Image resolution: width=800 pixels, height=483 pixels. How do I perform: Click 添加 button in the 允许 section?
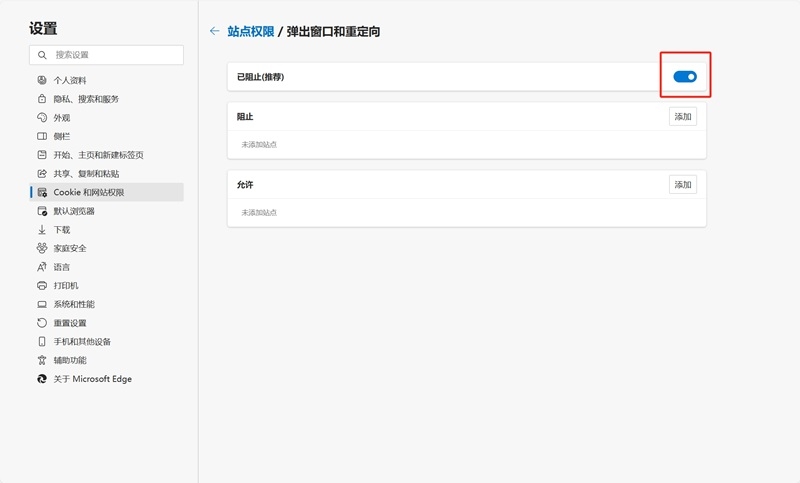point(683,184)
